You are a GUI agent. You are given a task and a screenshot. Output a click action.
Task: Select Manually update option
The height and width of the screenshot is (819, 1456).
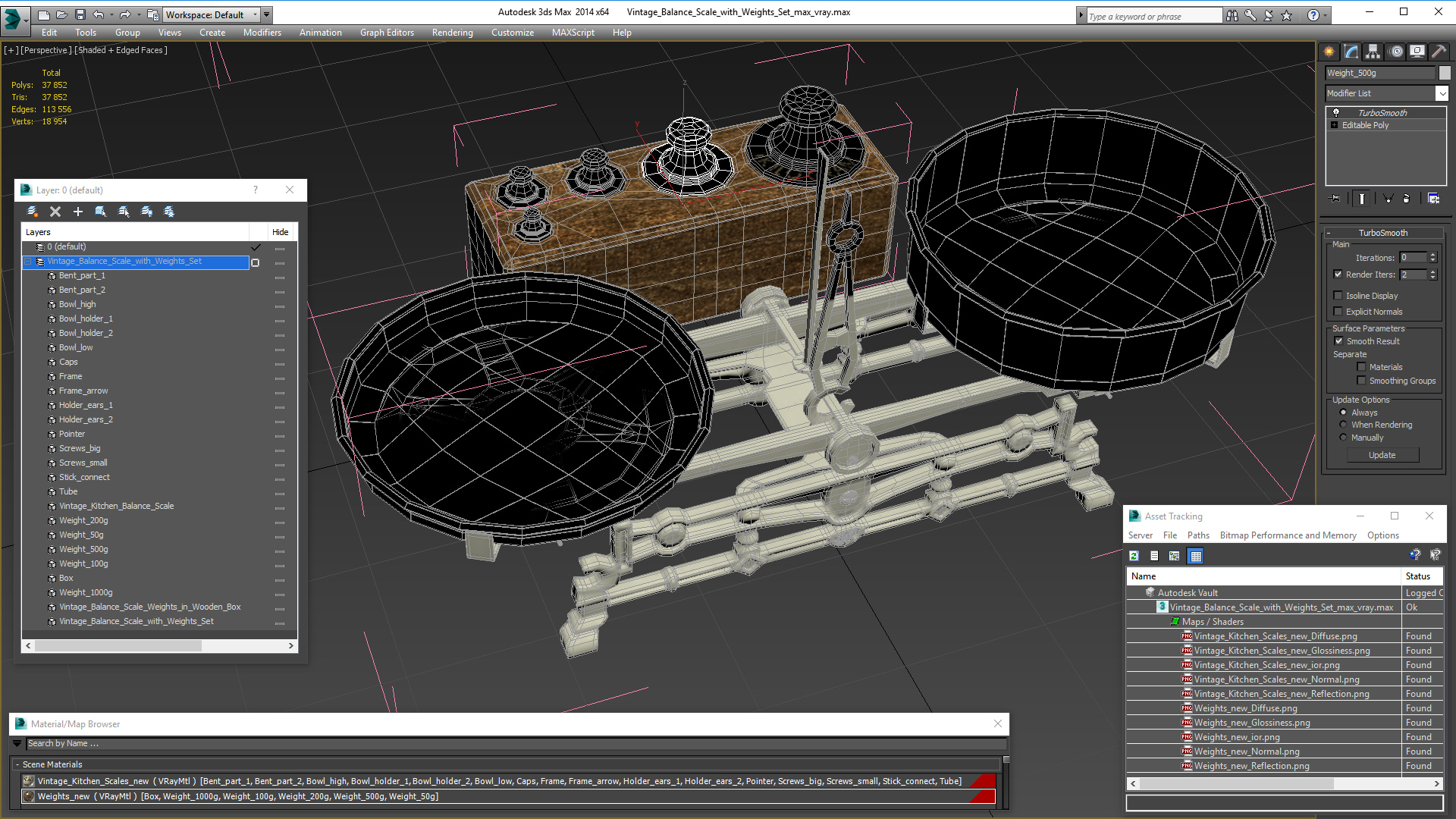coord(1343,438)
